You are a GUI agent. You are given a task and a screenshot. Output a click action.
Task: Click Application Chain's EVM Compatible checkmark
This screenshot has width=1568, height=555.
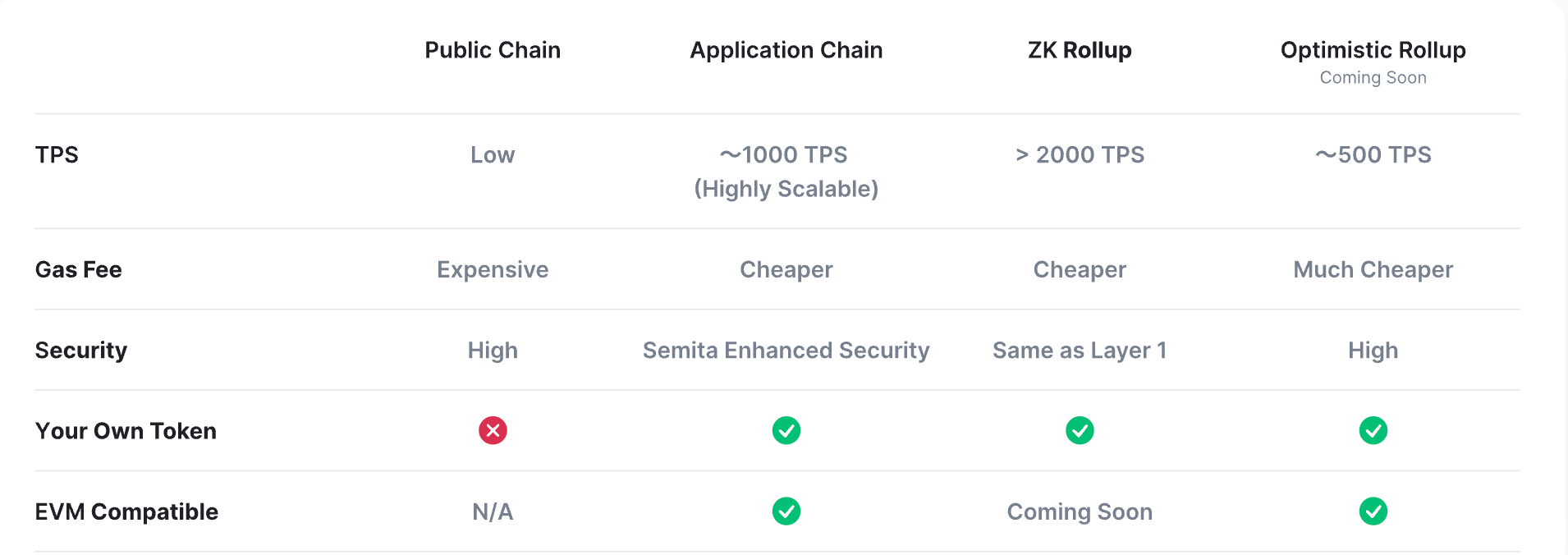click(x=786, y=511)
